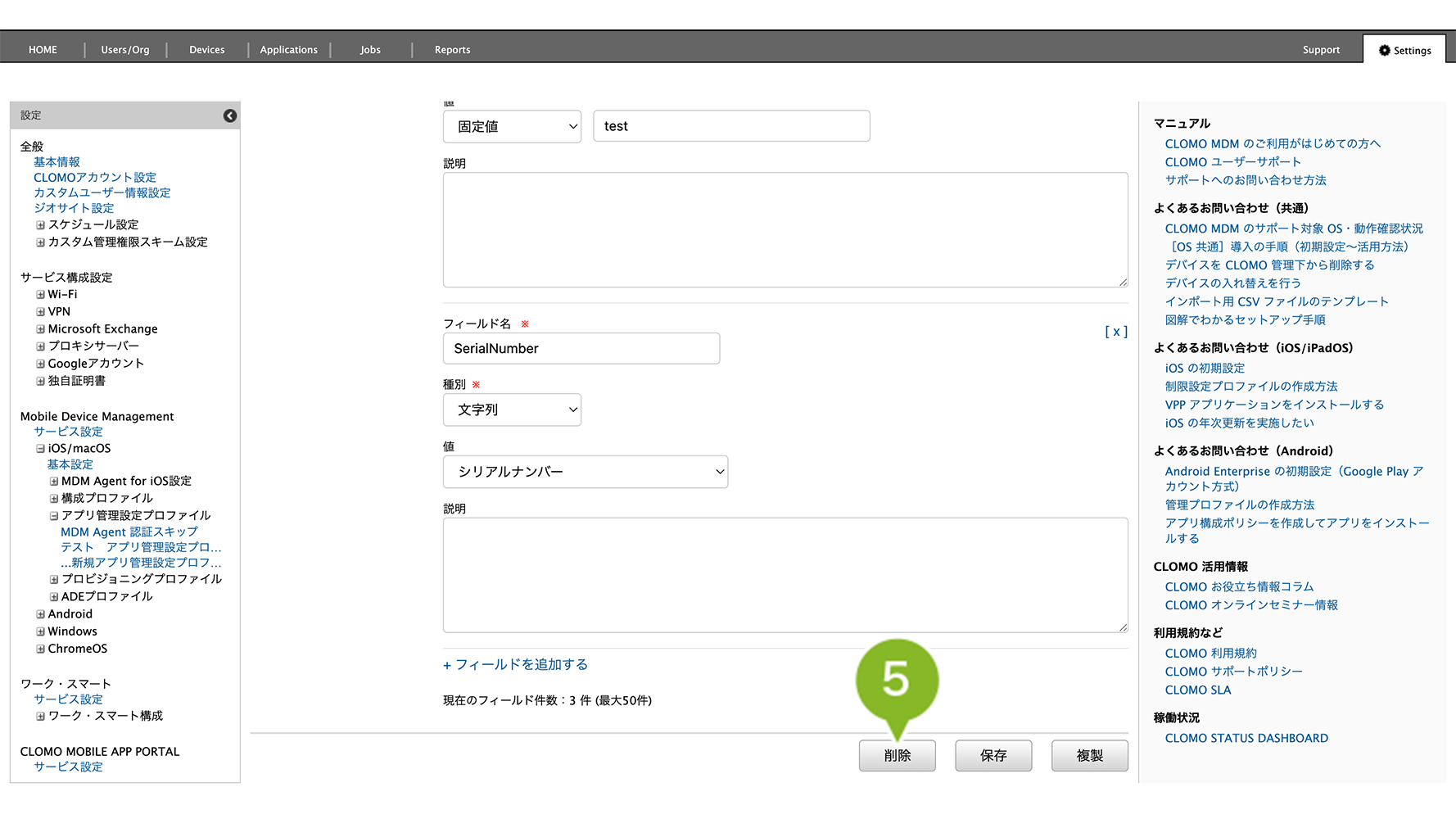The image size is (1456, 819).
Task: Expand the ADEプロファイル tree node
Action: coord(54,597)
